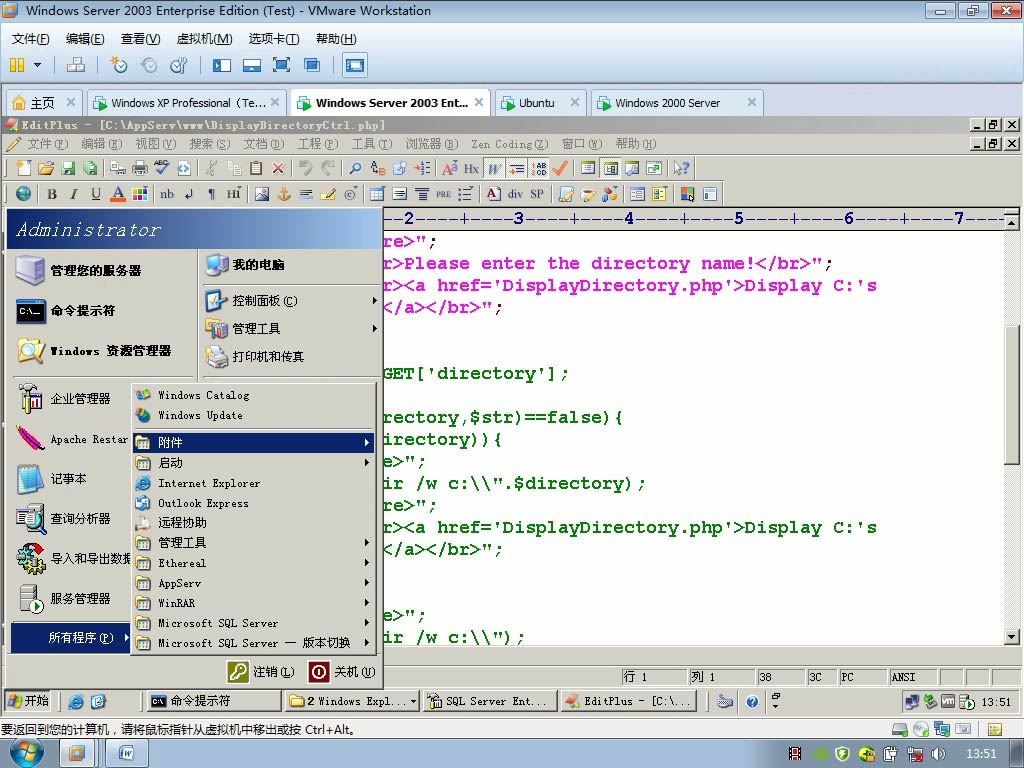Click the context help arrow-question icon

(x=681, y=168)
